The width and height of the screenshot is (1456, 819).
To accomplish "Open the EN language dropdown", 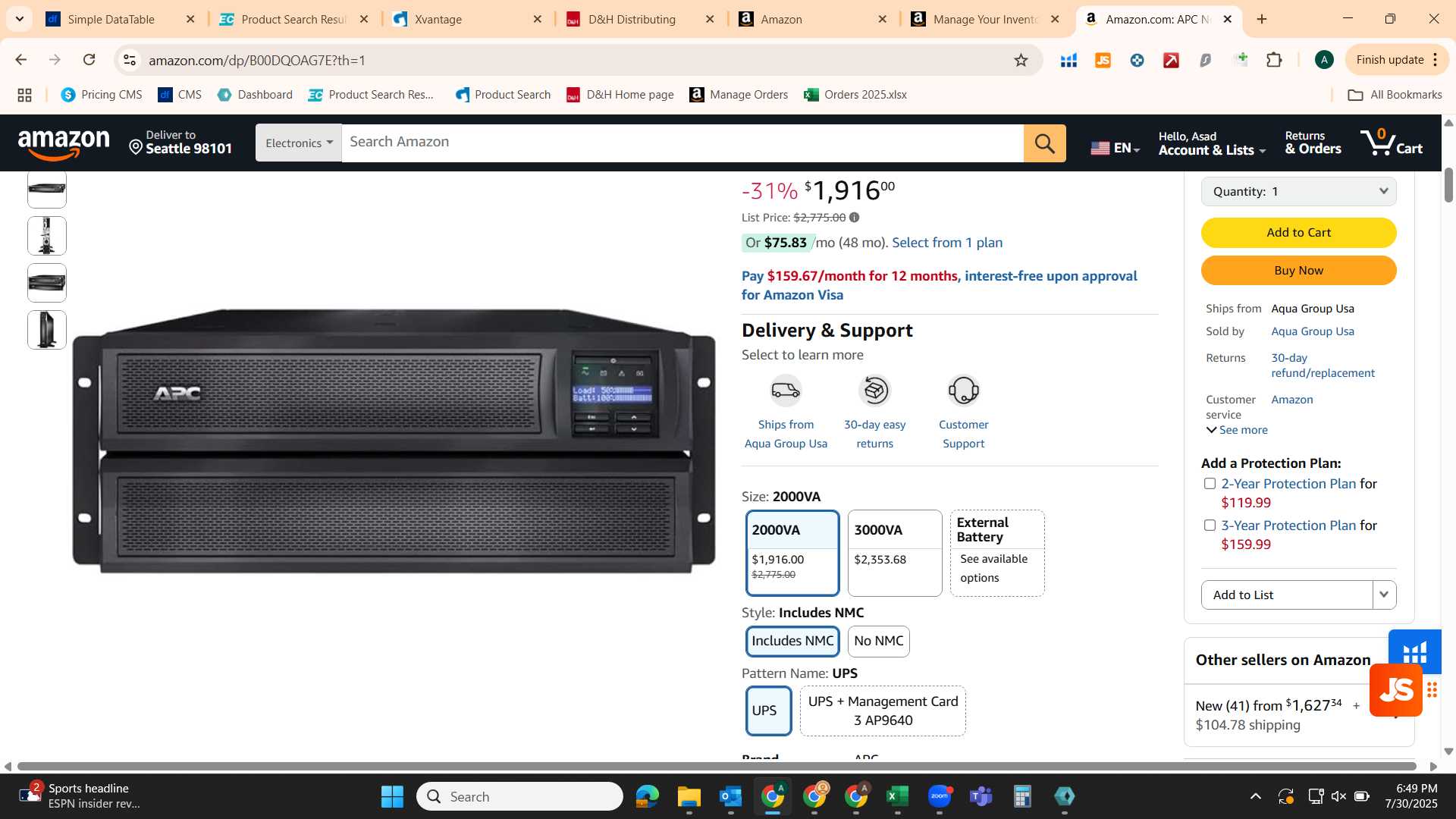I will pyautogui.click(x=1115, y=148).
